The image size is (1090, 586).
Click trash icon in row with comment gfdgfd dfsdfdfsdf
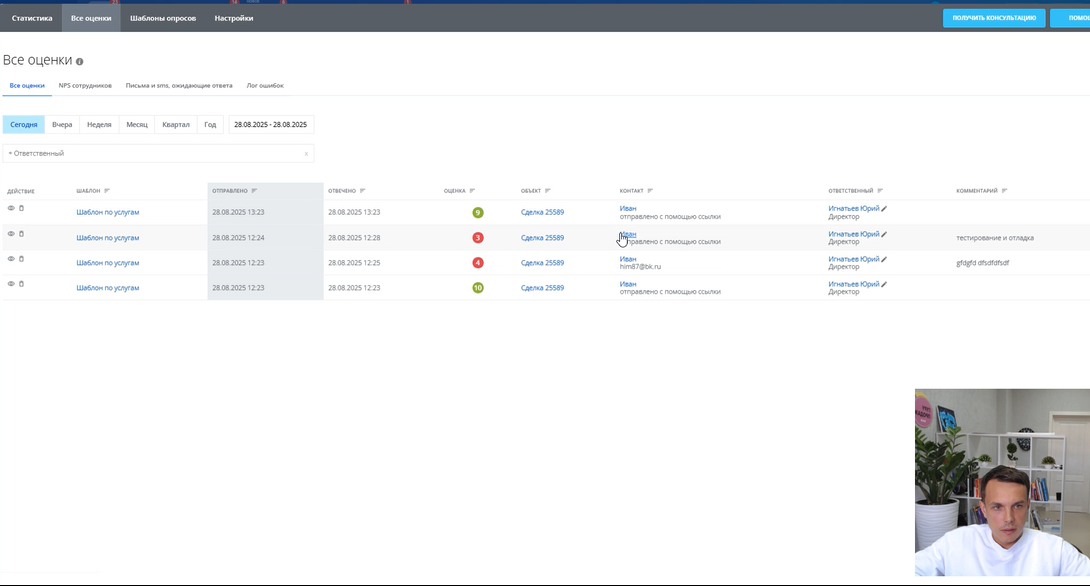(x=21, y=259)
